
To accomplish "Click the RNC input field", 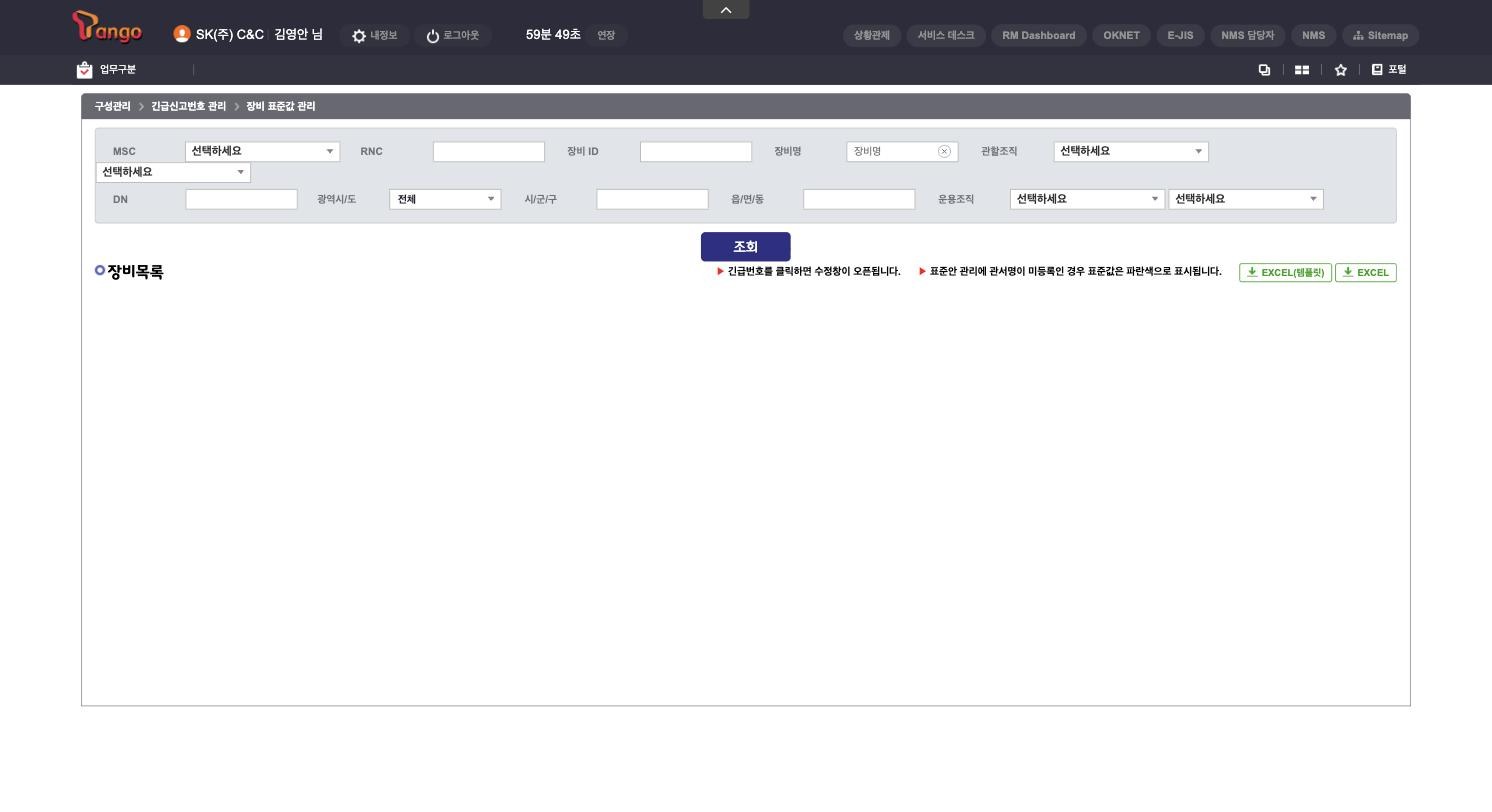I will (x=489, y=152).
